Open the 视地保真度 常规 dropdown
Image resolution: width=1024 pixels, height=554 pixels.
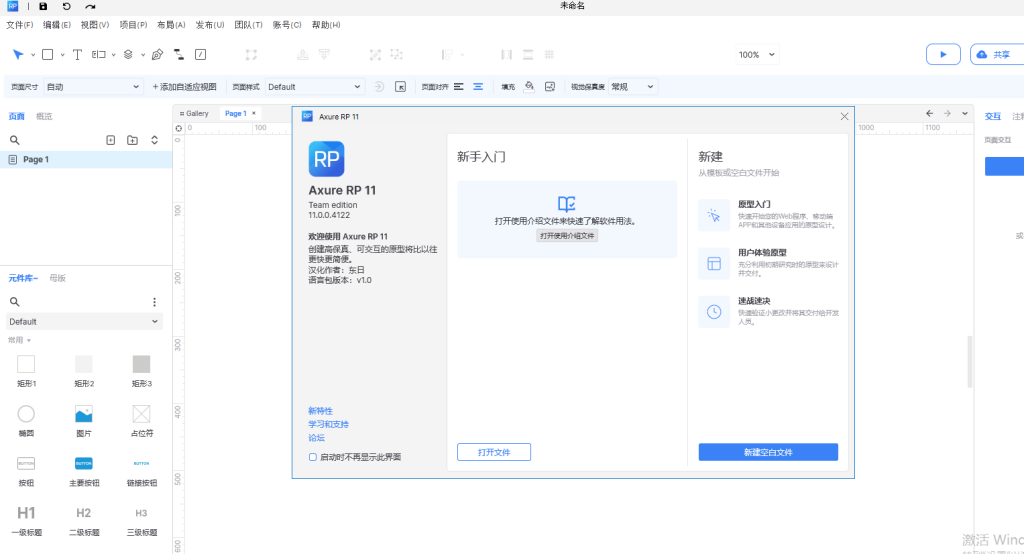coord(632,87)
